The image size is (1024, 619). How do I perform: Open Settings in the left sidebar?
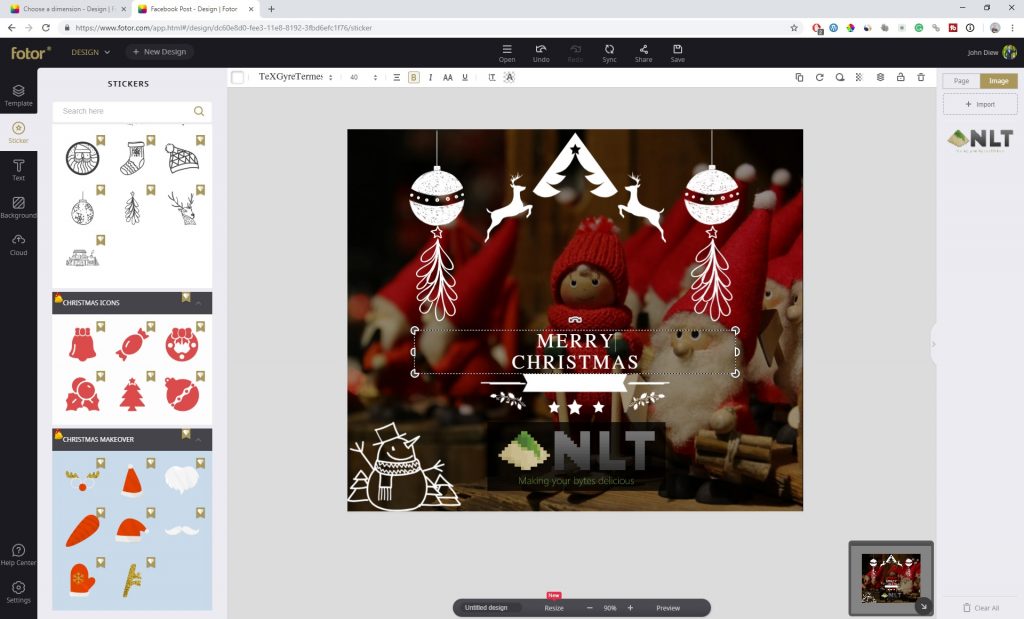click(18, 592)
